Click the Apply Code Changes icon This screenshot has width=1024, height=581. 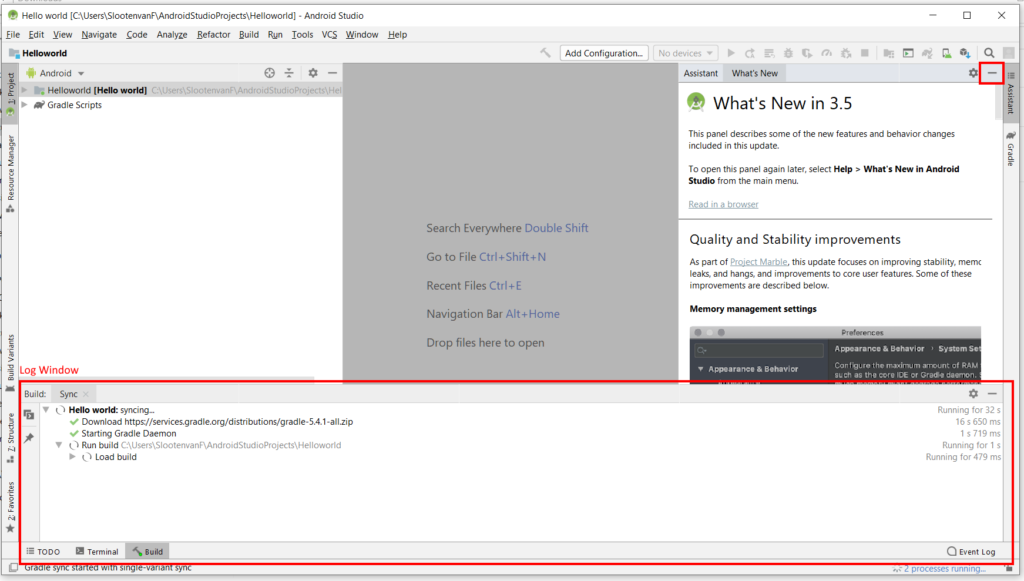[x=769, y=53]
